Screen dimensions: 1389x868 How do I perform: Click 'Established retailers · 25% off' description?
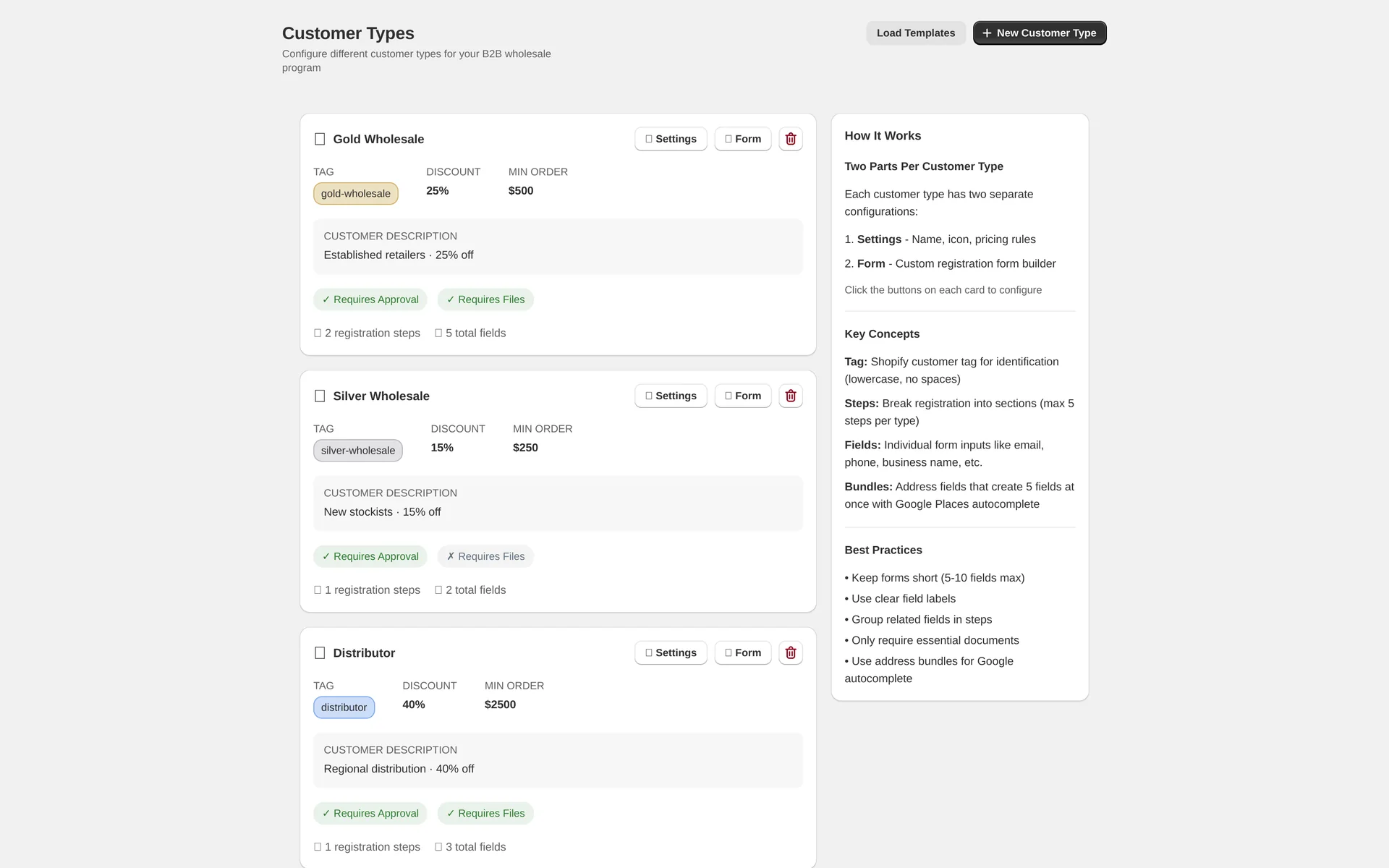pos(399,255)
